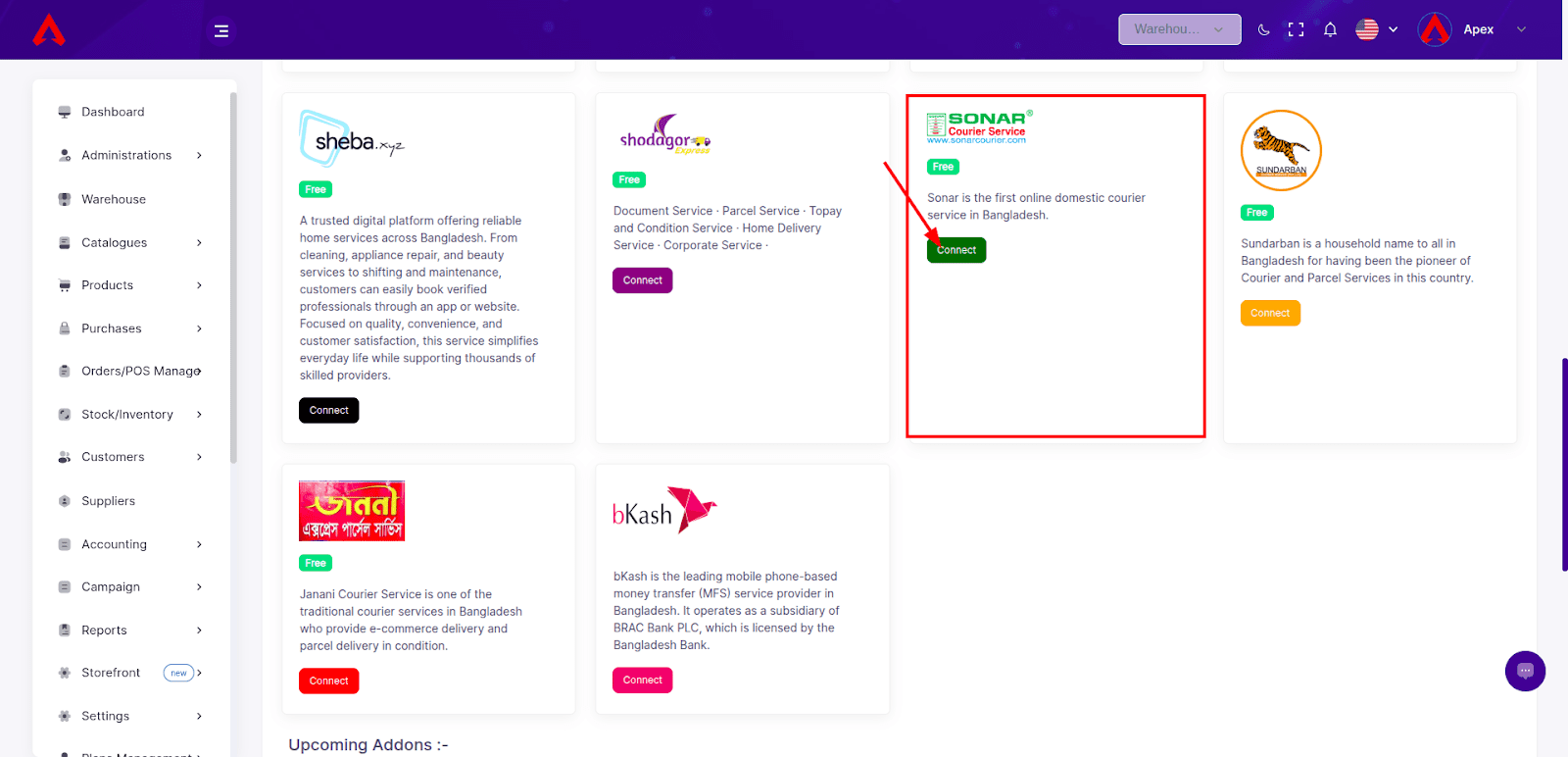Click the Orders/POS Manage sidebar icon
The width and height of the screenshot is (1568, 757).
(65, 371)
